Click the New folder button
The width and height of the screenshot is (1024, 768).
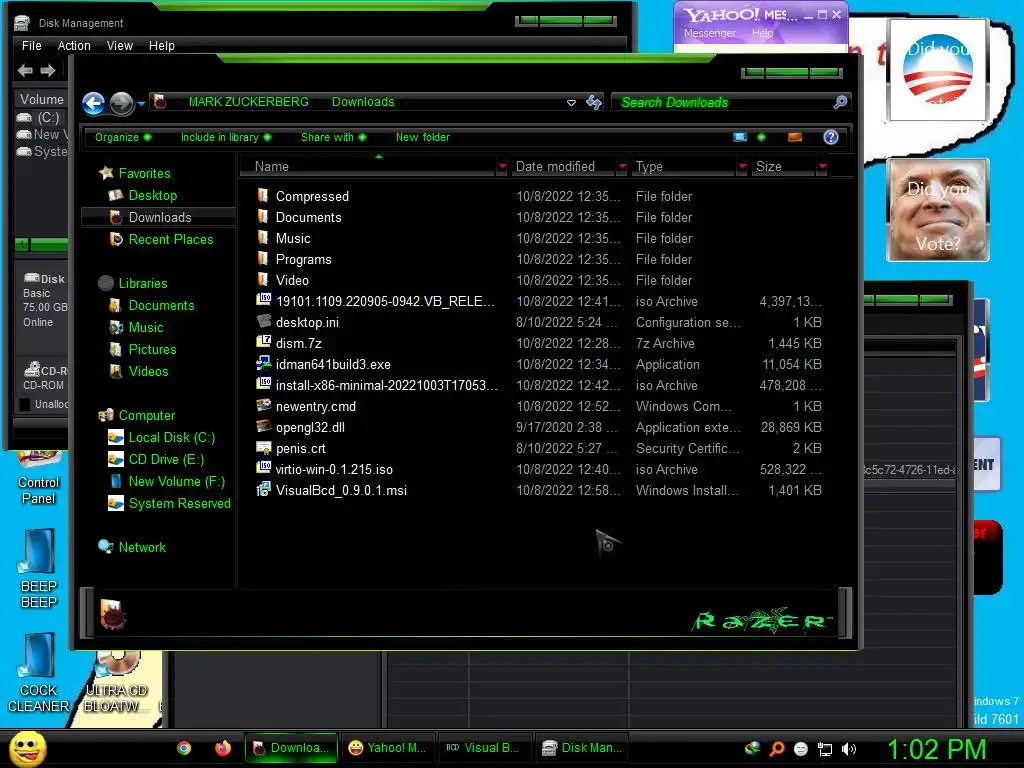click(423, 137)
